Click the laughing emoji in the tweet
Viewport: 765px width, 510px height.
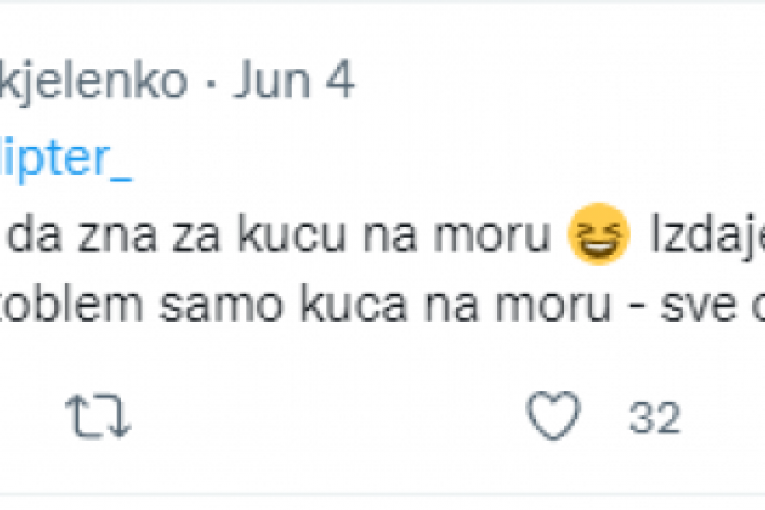[599, 239]
